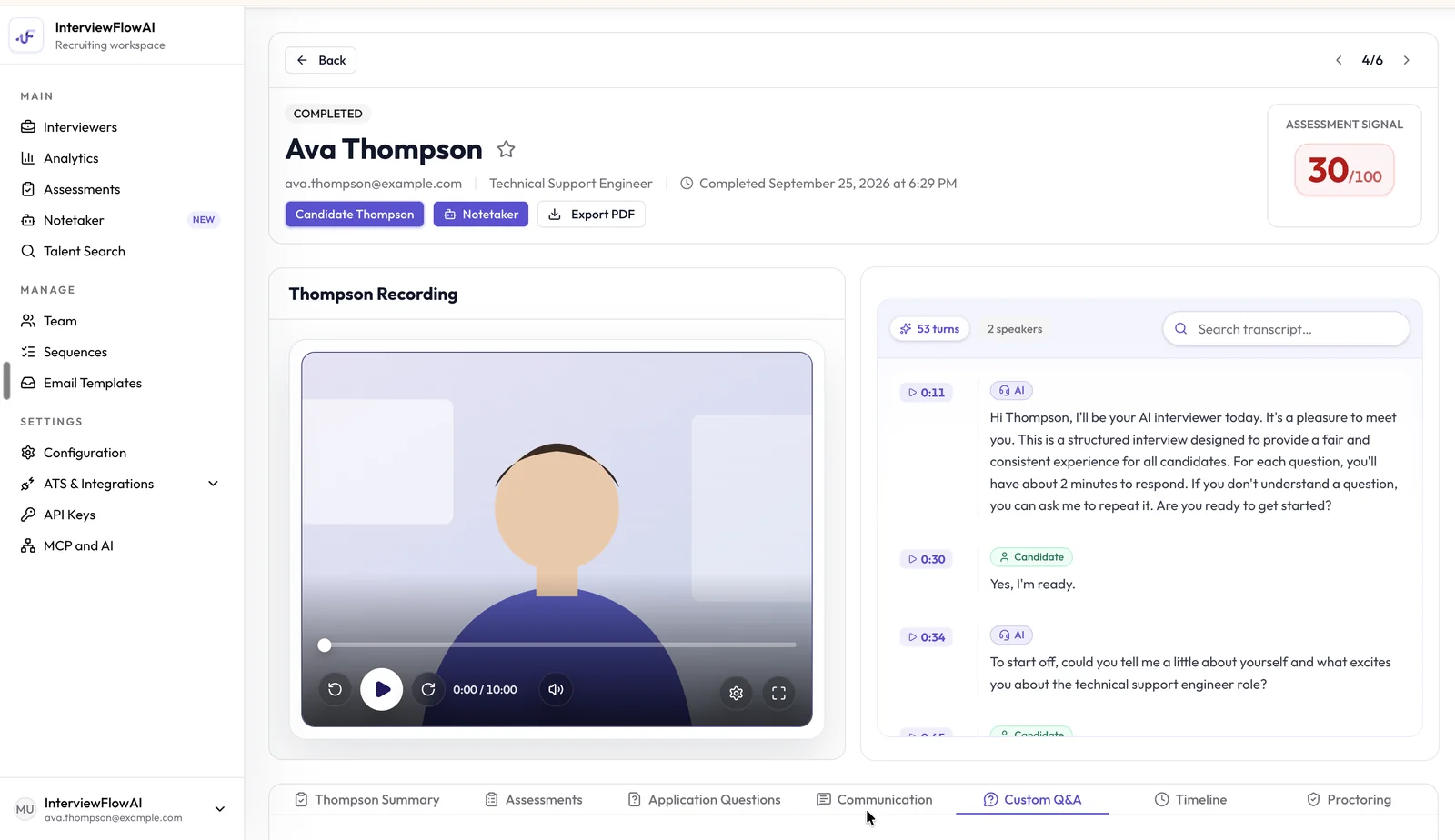Click the 53 turns chip
The width and height of the screenshot is (1455, 840).
[x=929, y=329]
